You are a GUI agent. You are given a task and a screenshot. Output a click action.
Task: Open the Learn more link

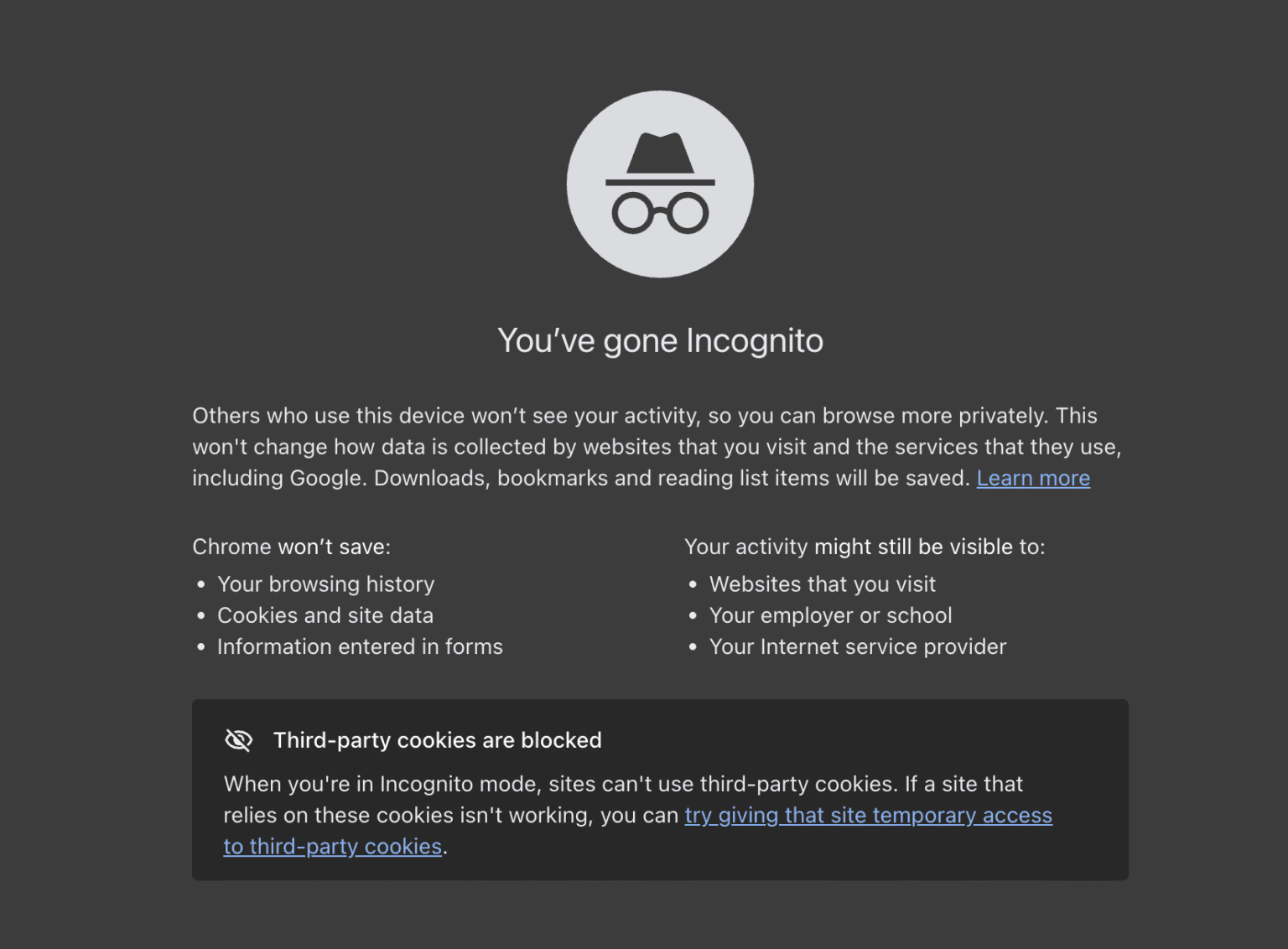point(1033,478)
